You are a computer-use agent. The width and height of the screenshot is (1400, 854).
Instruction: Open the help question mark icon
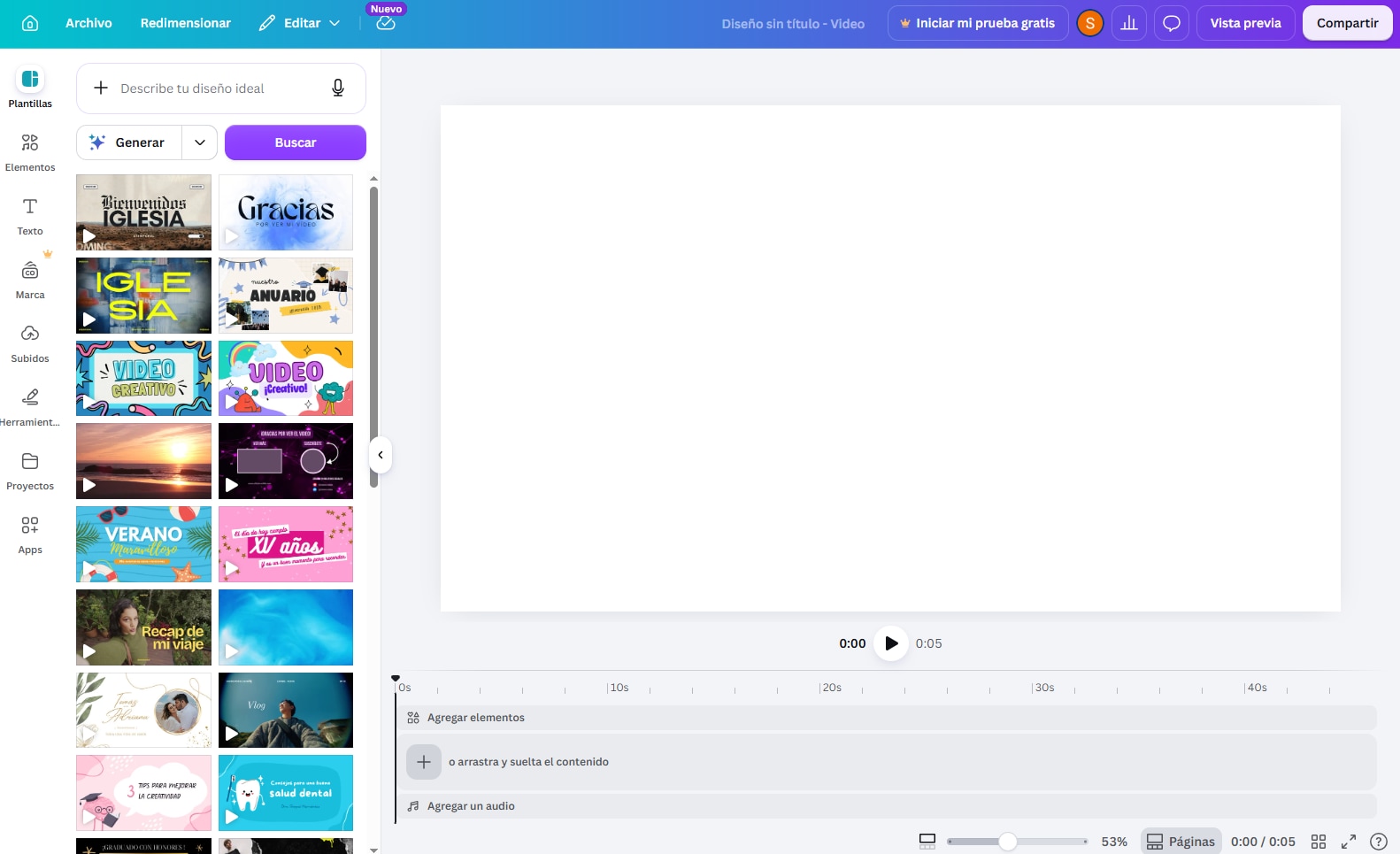pos(1378,842)
